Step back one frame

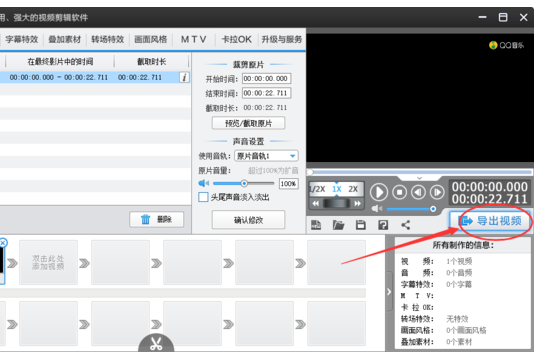418,192
